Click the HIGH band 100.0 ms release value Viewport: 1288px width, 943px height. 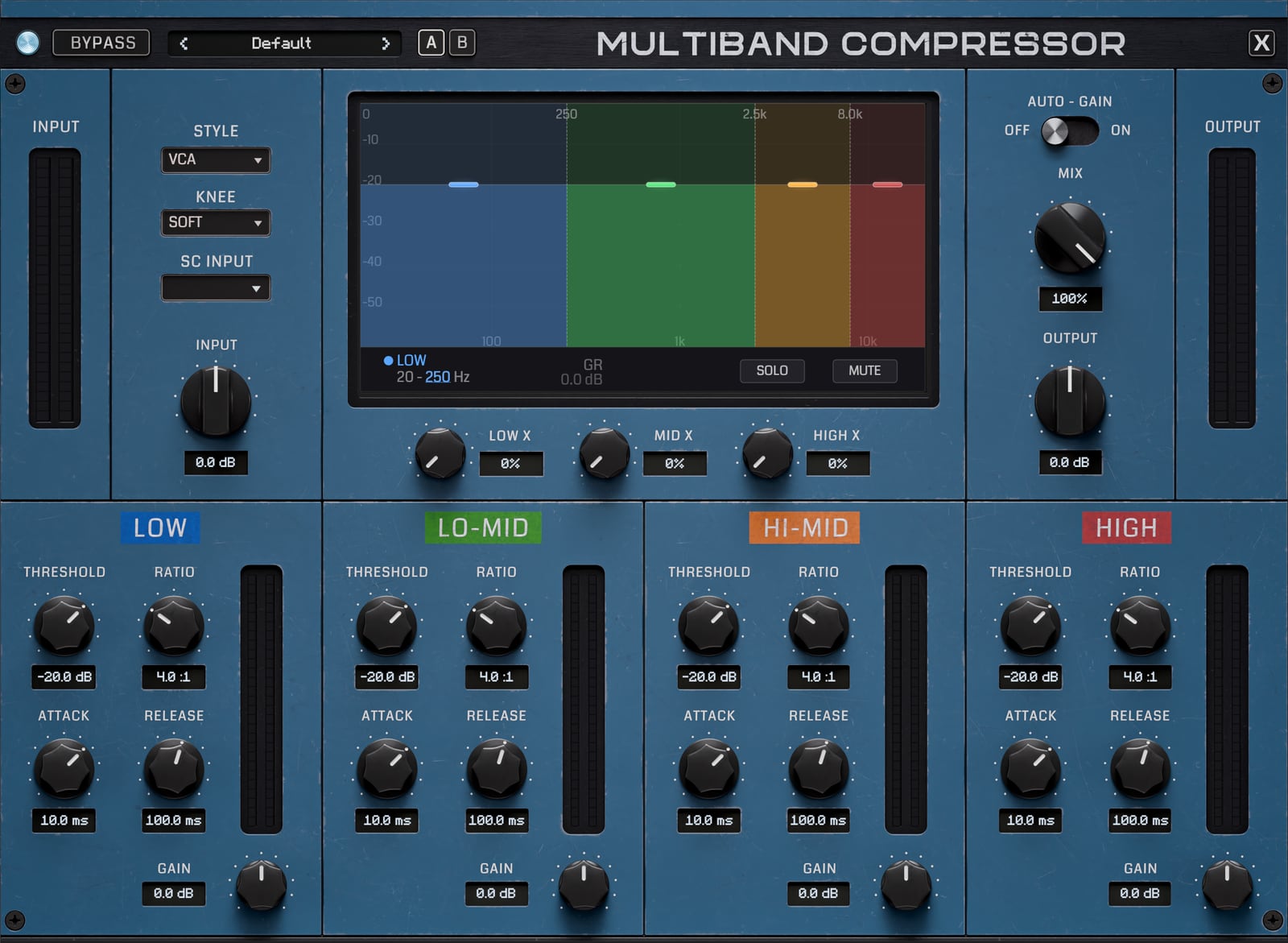click(1141, 821)
